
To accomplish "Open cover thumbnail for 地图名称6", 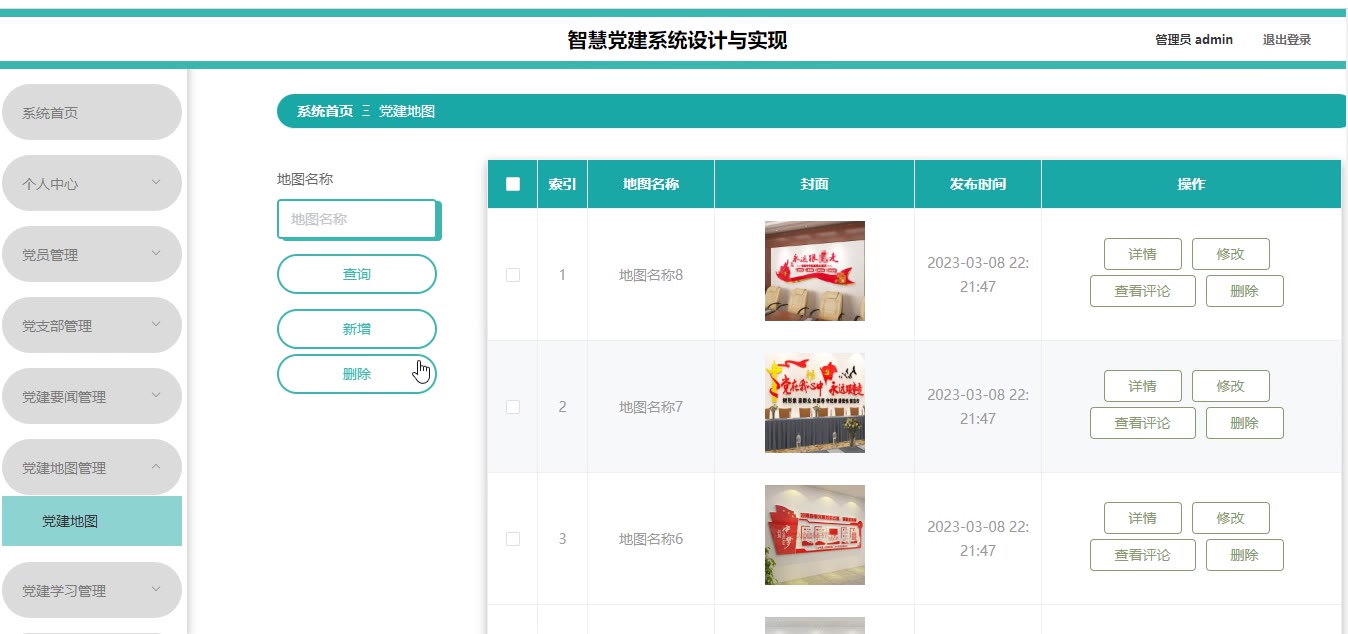I will [814, 535].
